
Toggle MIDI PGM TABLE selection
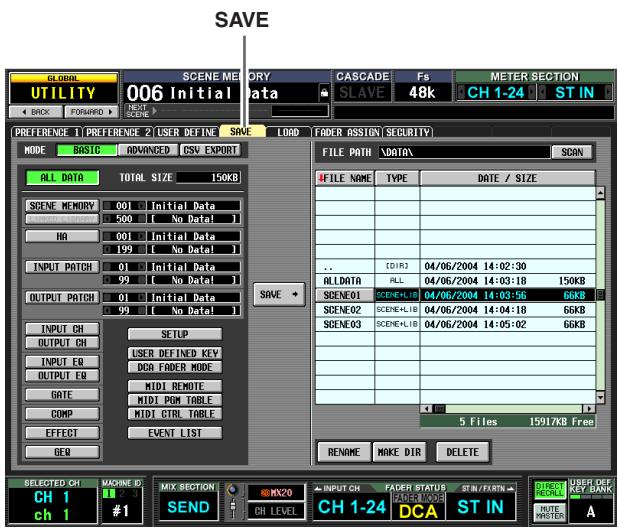(x=175, y=400)
